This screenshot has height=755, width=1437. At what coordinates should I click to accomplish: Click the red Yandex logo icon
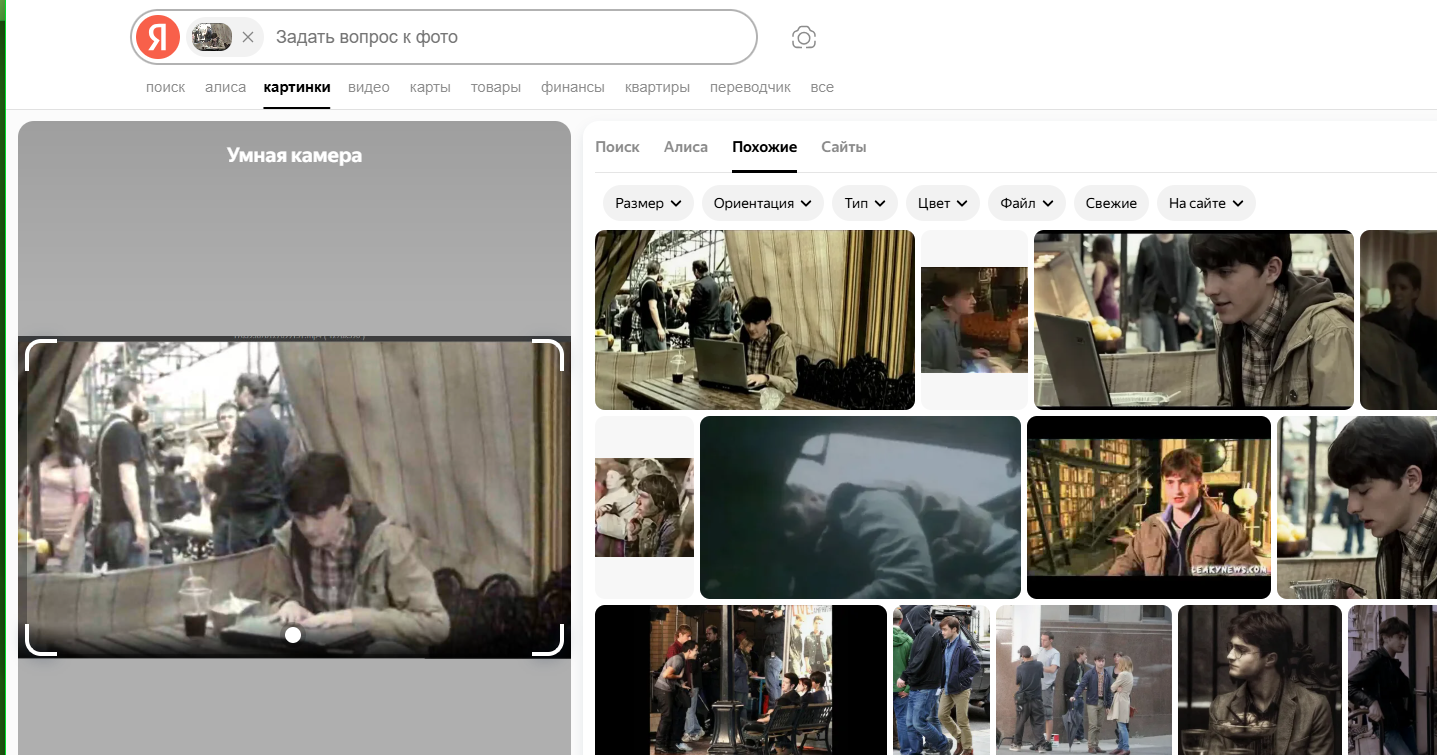point(158,37)
